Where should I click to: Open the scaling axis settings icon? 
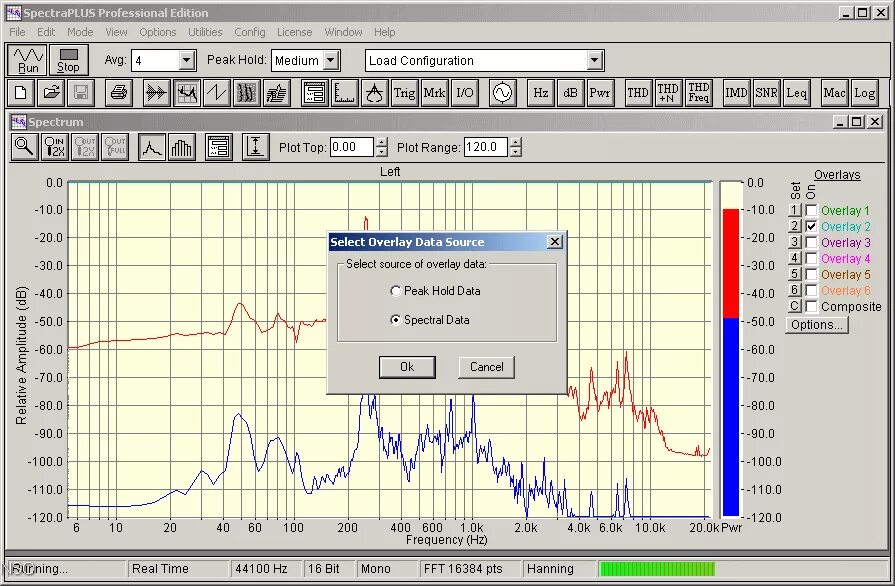(345, 93)
